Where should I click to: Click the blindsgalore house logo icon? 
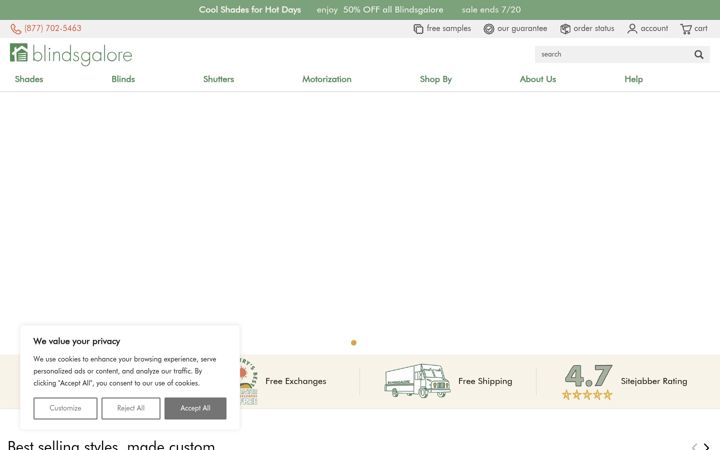[19, 52]
